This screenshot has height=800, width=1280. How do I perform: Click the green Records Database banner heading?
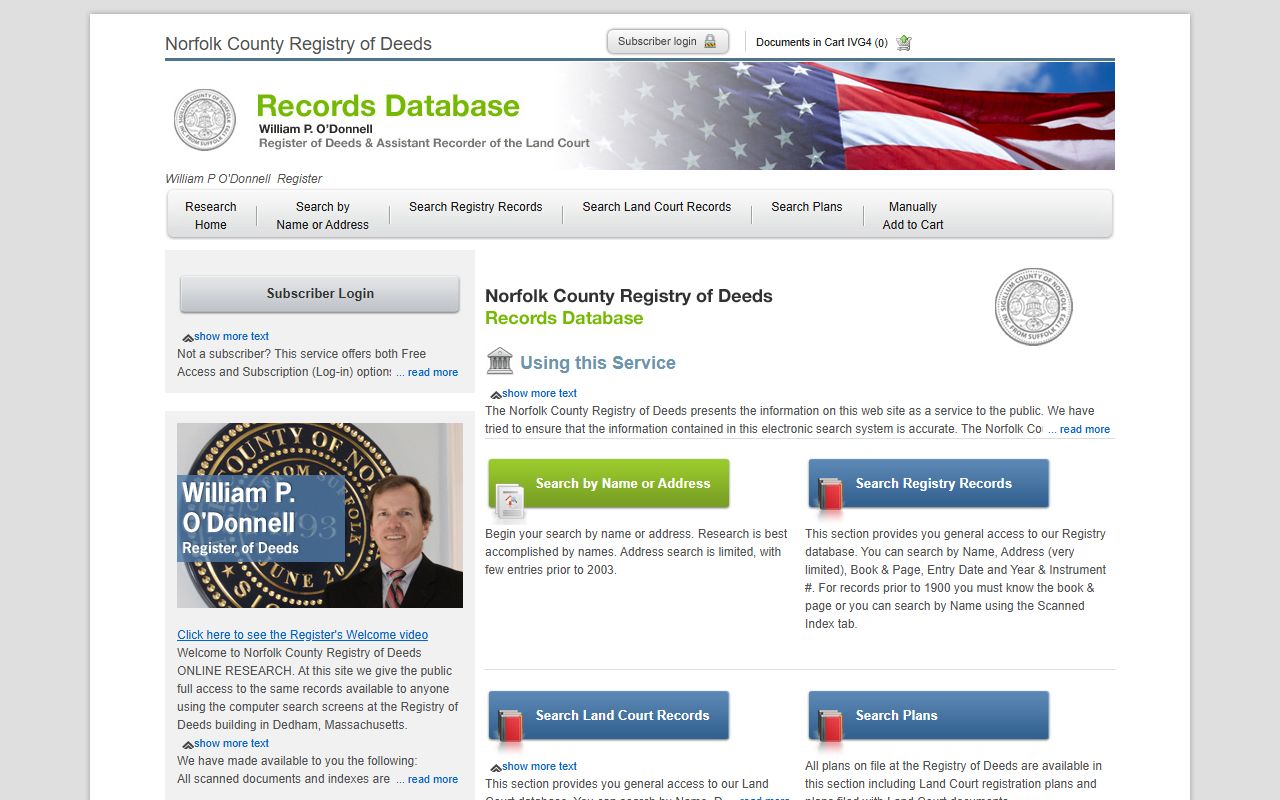click(388, 106)
